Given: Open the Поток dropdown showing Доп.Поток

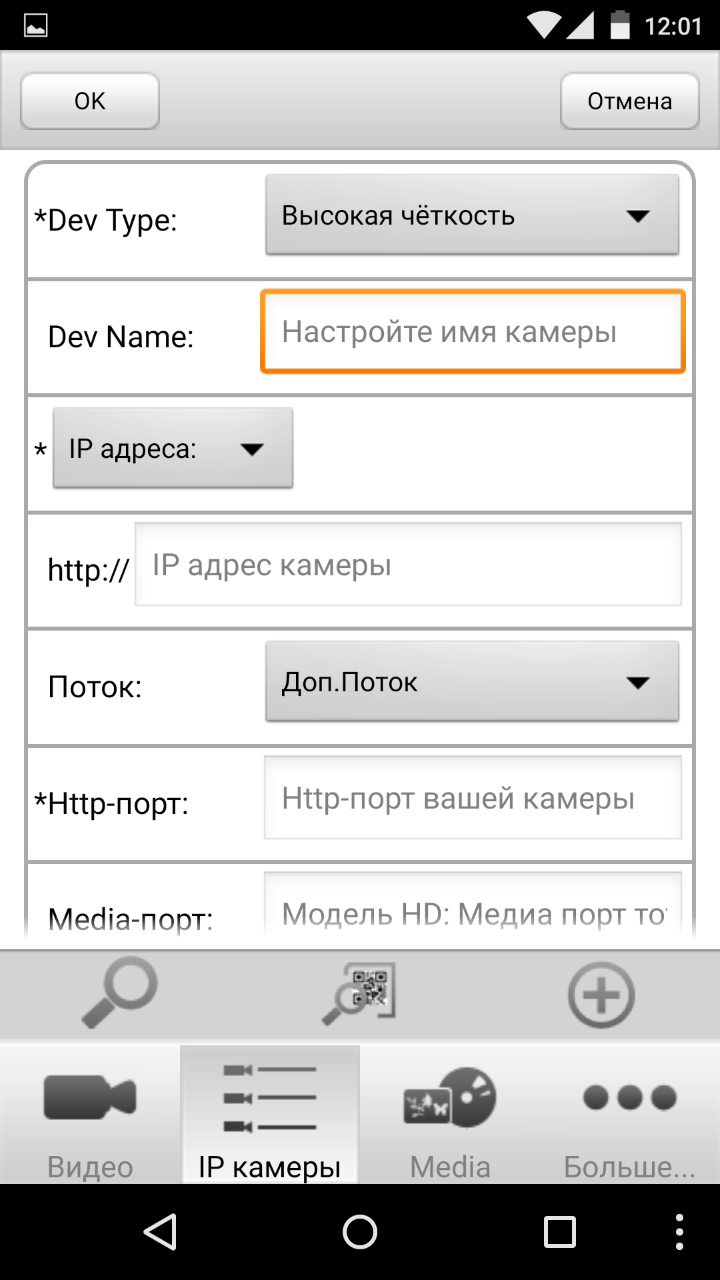Looking at the screenshot, I should (471, 682).
